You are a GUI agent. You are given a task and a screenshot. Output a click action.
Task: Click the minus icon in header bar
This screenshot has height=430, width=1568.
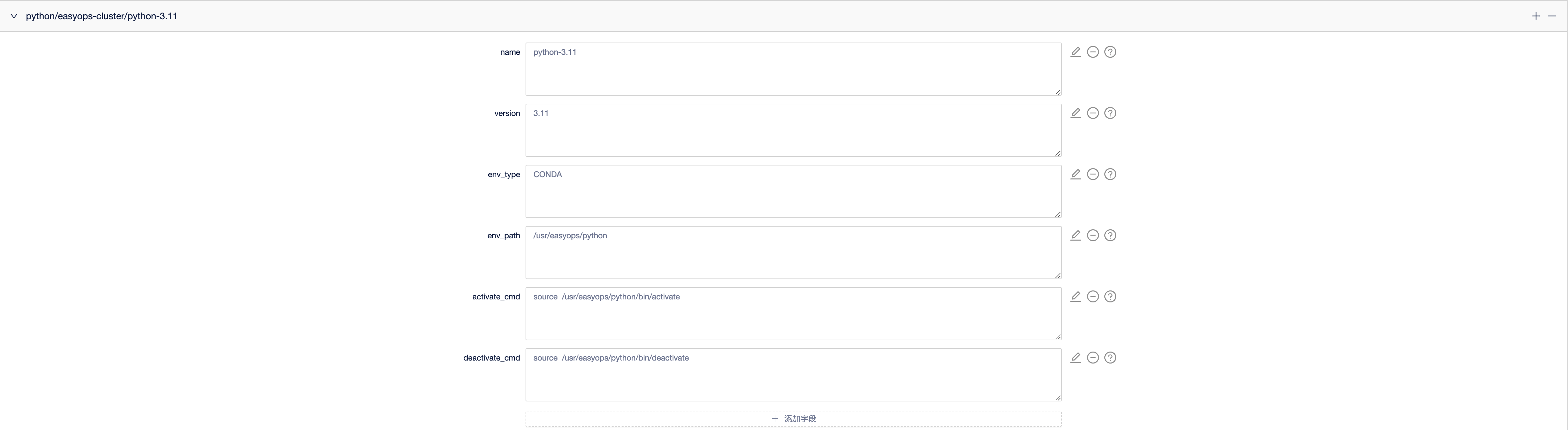[x=1552, y=16]
